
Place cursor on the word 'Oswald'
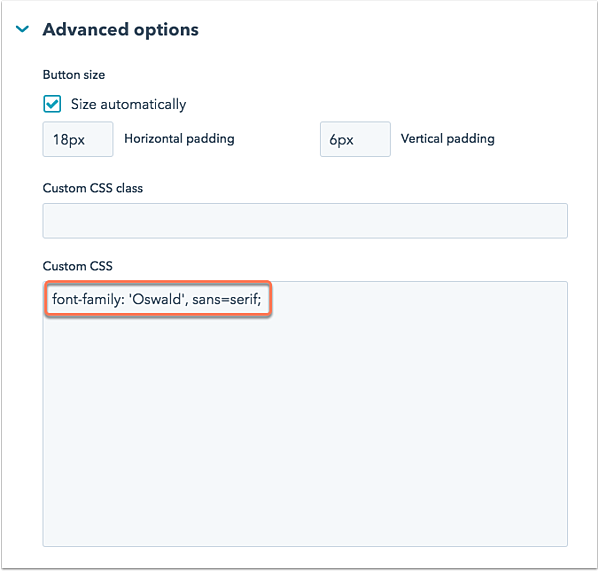coord(157,299)
